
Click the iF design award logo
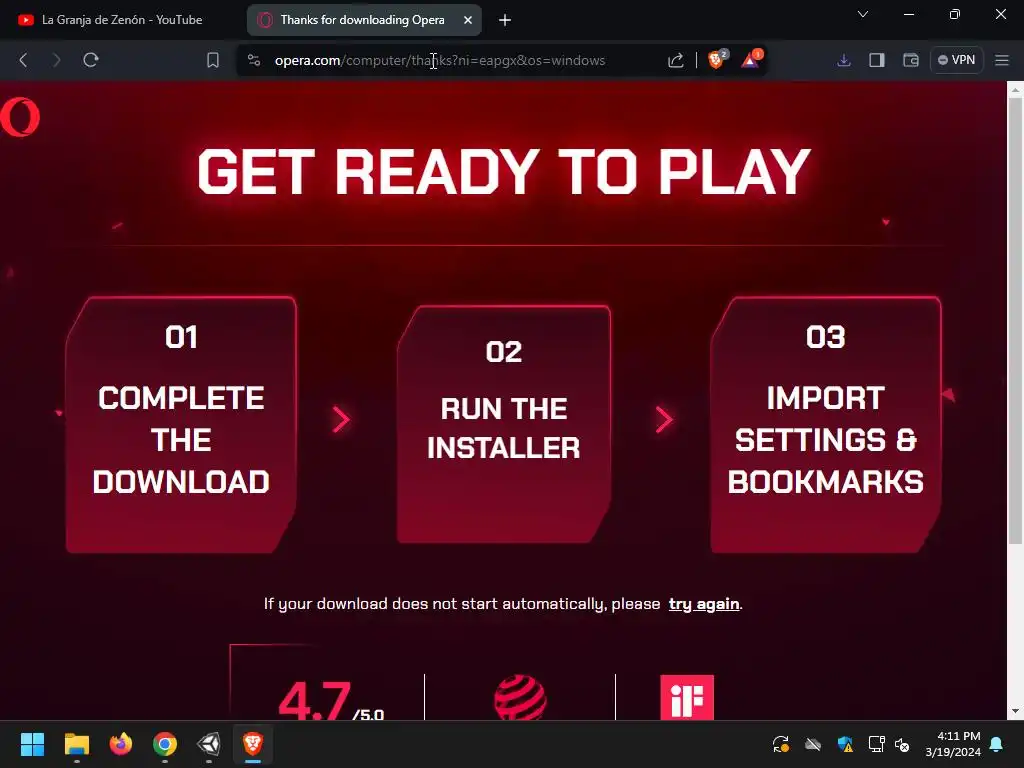click(687, 697)
